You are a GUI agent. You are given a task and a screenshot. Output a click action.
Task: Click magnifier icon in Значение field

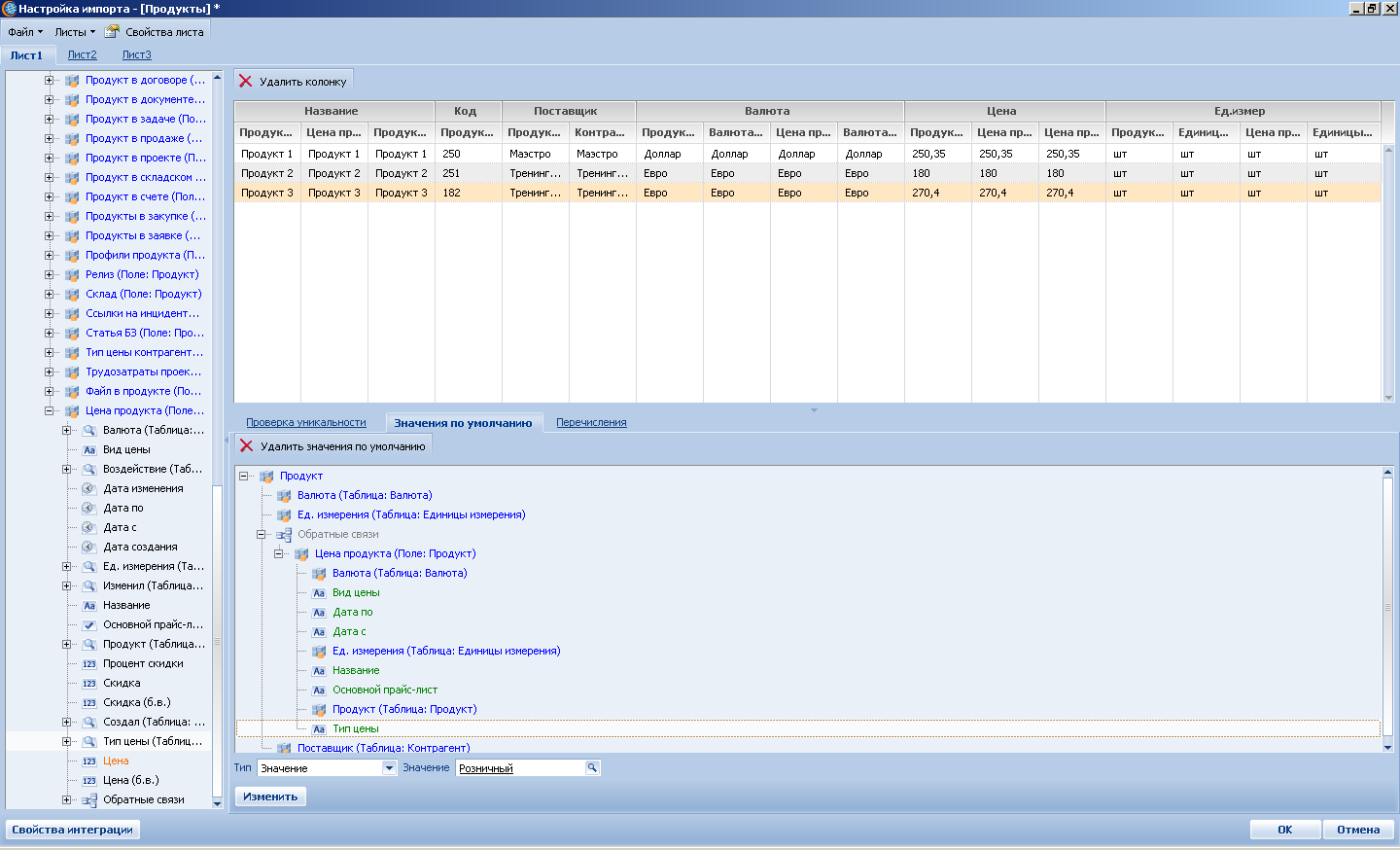tap(591, 768)
